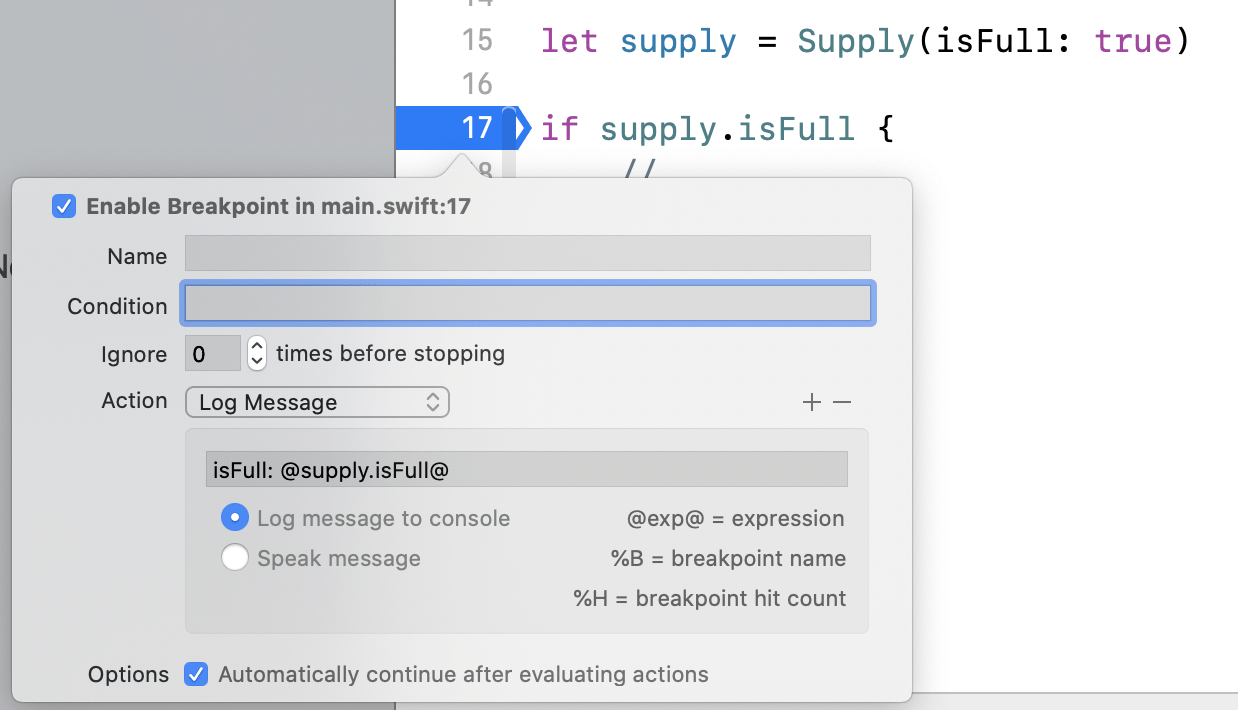Click the Condition input field
The width and height of the screenshot is (1238, 710).
pyautogui.click(x=527, y=303)
